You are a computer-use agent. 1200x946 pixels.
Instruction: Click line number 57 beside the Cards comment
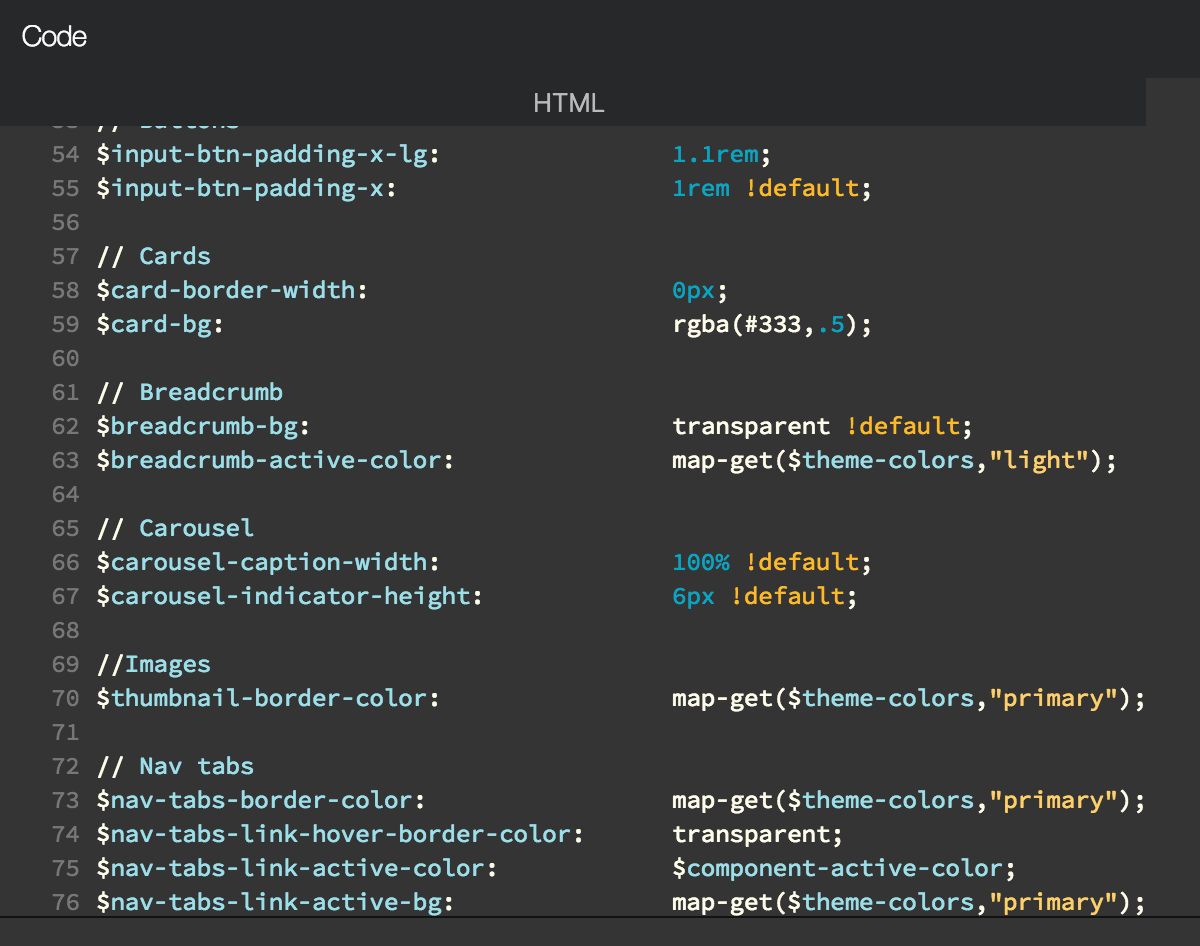coord(65,256)
